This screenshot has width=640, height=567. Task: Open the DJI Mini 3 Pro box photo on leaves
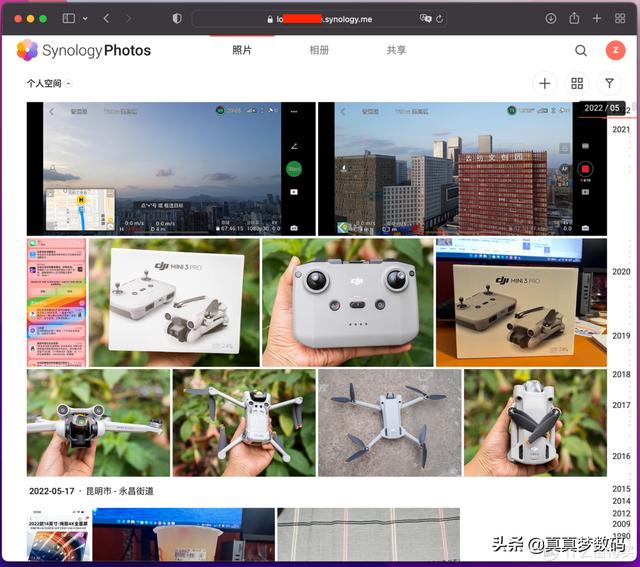pos(174,303)
